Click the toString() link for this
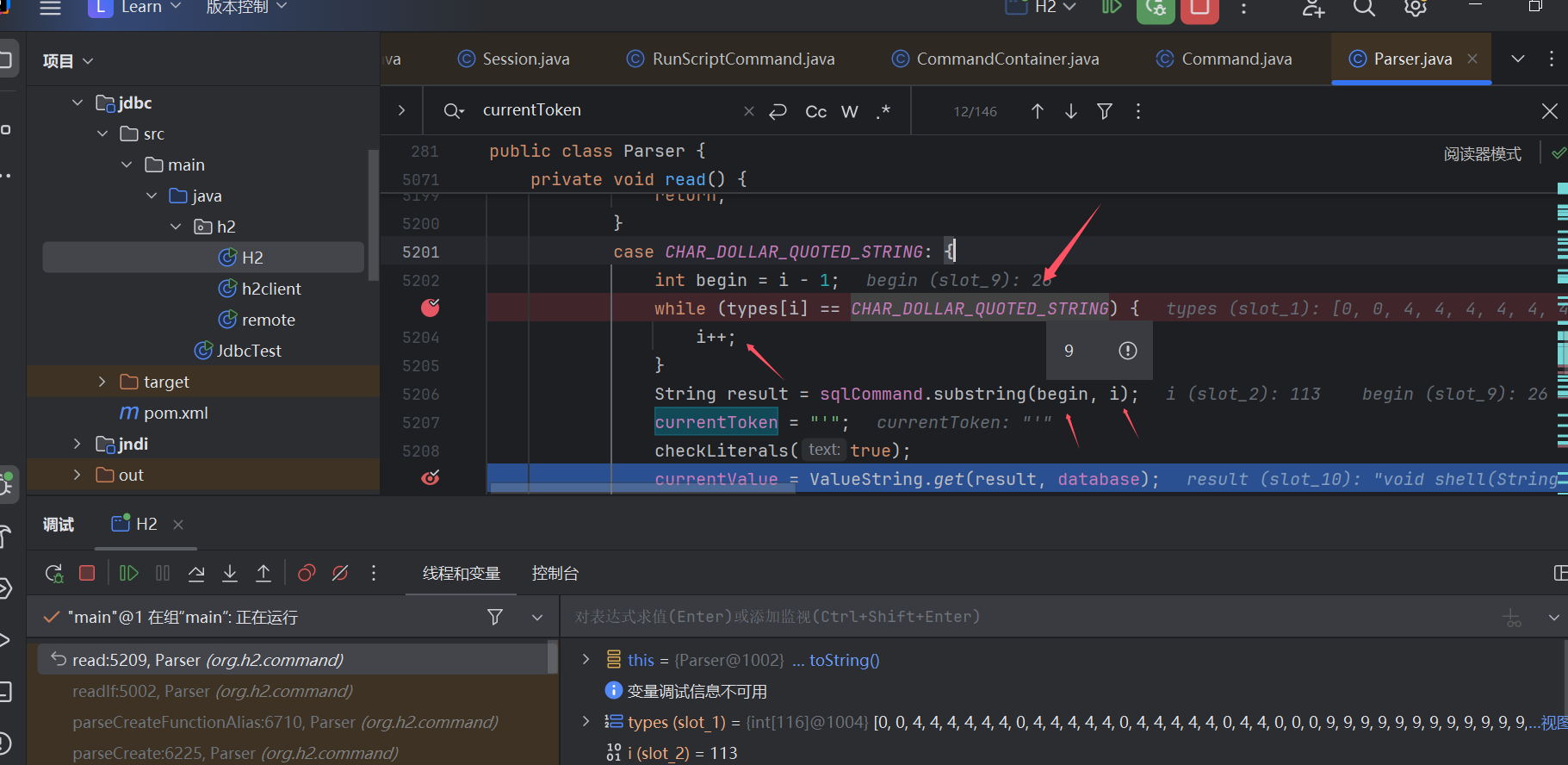1568x765 pixels. [844, 660]
